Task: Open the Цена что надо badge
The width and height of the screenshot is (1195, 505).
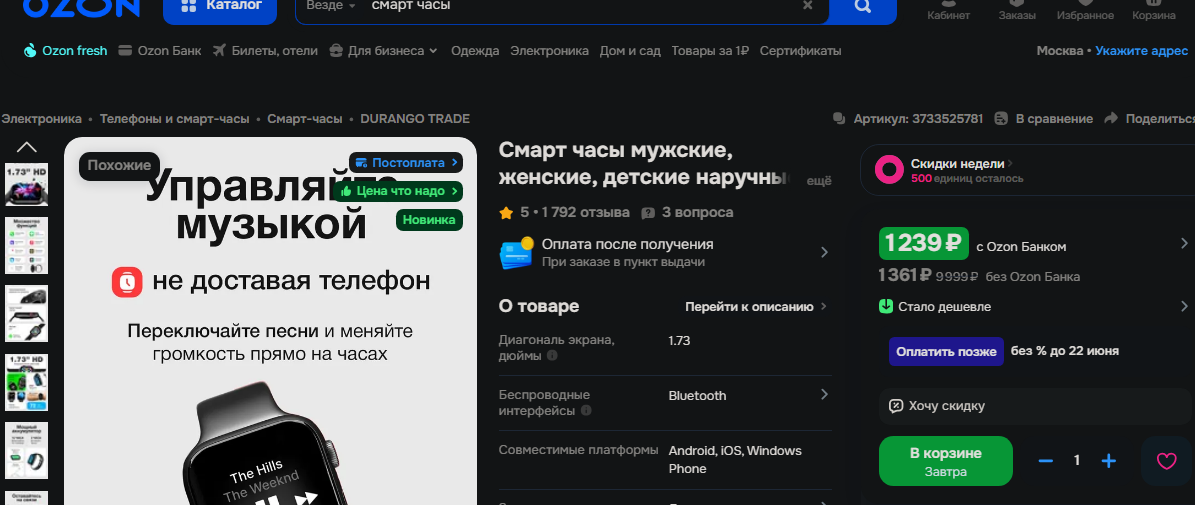Action: coord(399,191)
